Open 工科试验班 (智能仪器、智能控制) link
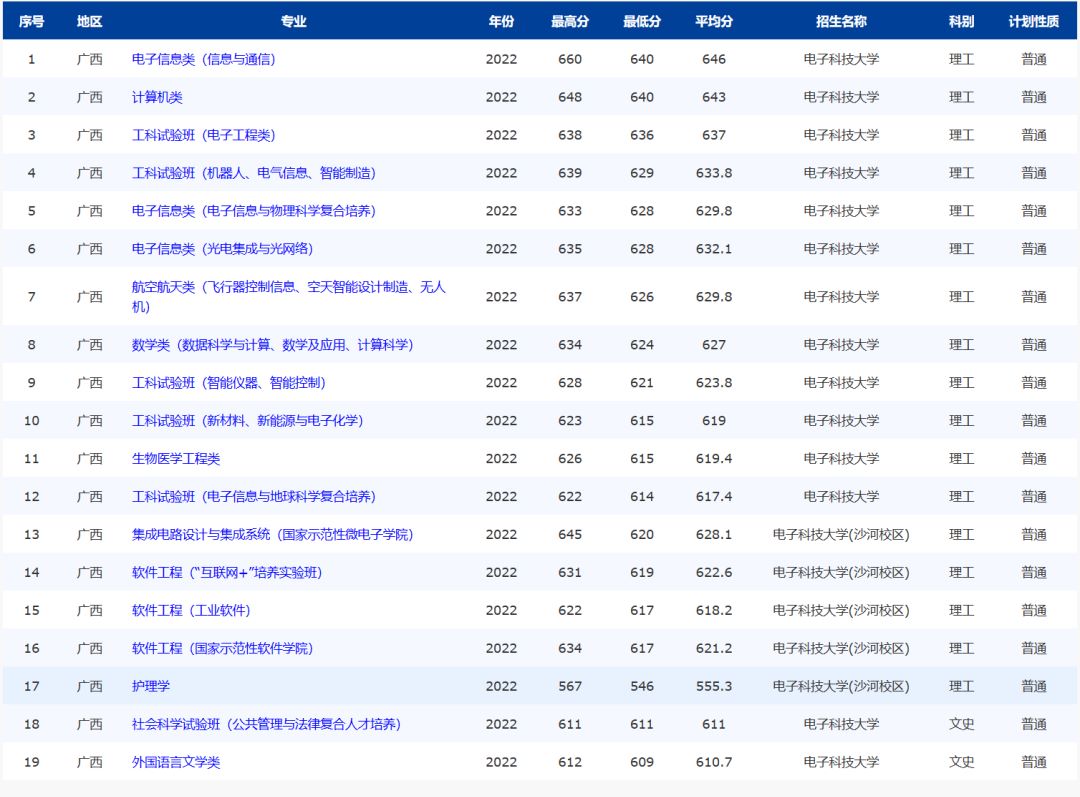The image size is (1080, 797). tap(229, 382)
